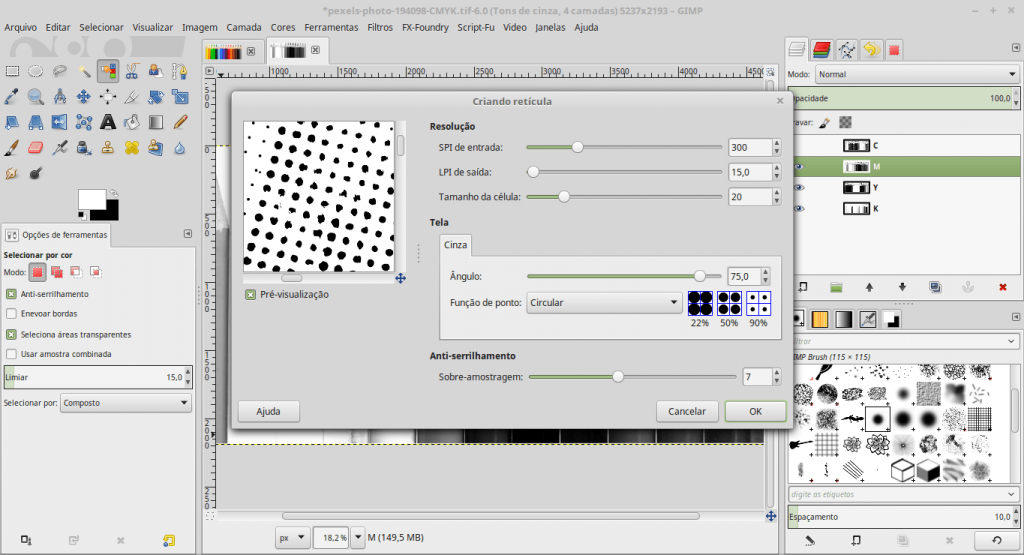
Task: Click the Ângulo slider handle
Action: point(699,276)
